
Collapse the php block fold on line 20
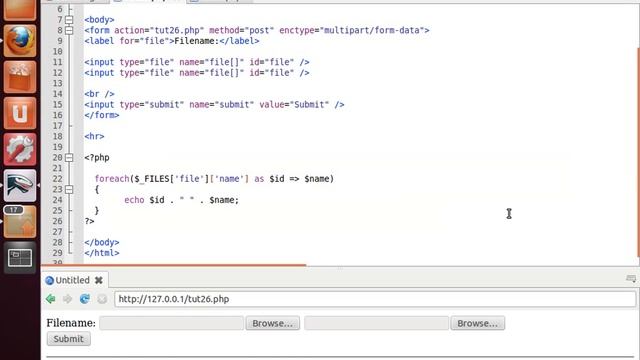coord(69,158)
